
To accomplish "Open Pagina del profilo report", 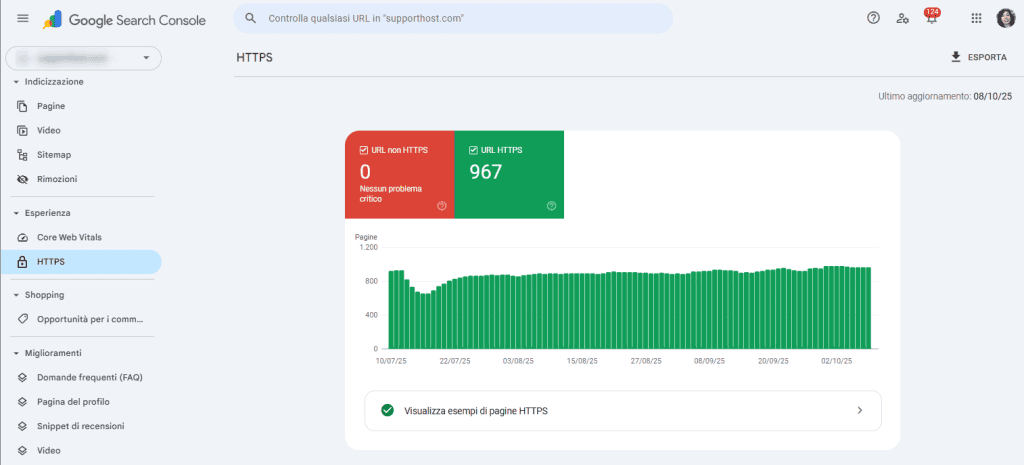I will (81, 402).
